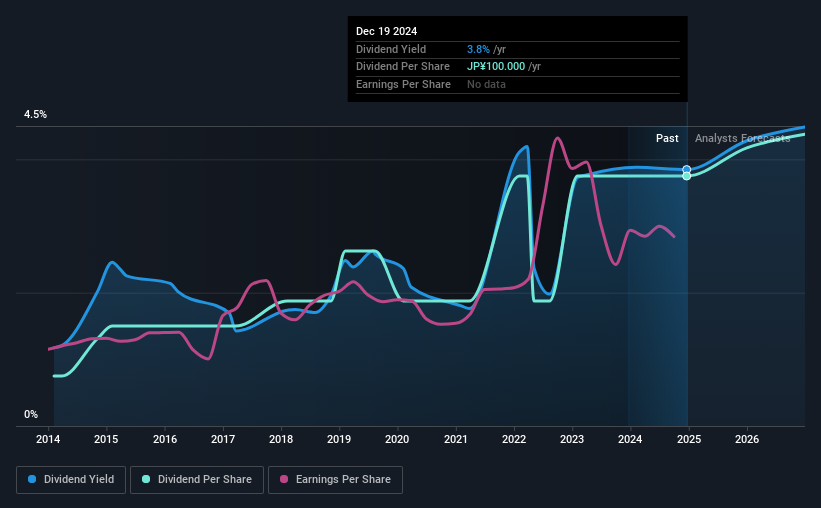The height and width of the screenshot is (508, 821).
Task: Select the 2021 x-axis label
Action: tap(456, 439)
